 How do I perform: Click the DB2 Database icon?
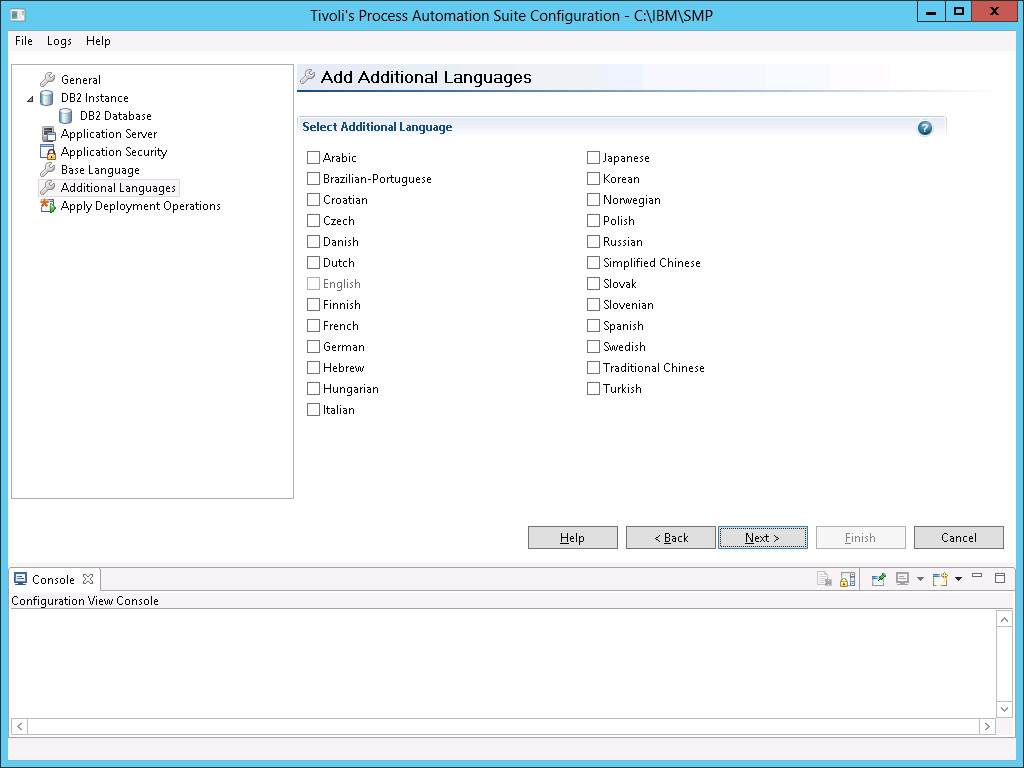(66, 115)
